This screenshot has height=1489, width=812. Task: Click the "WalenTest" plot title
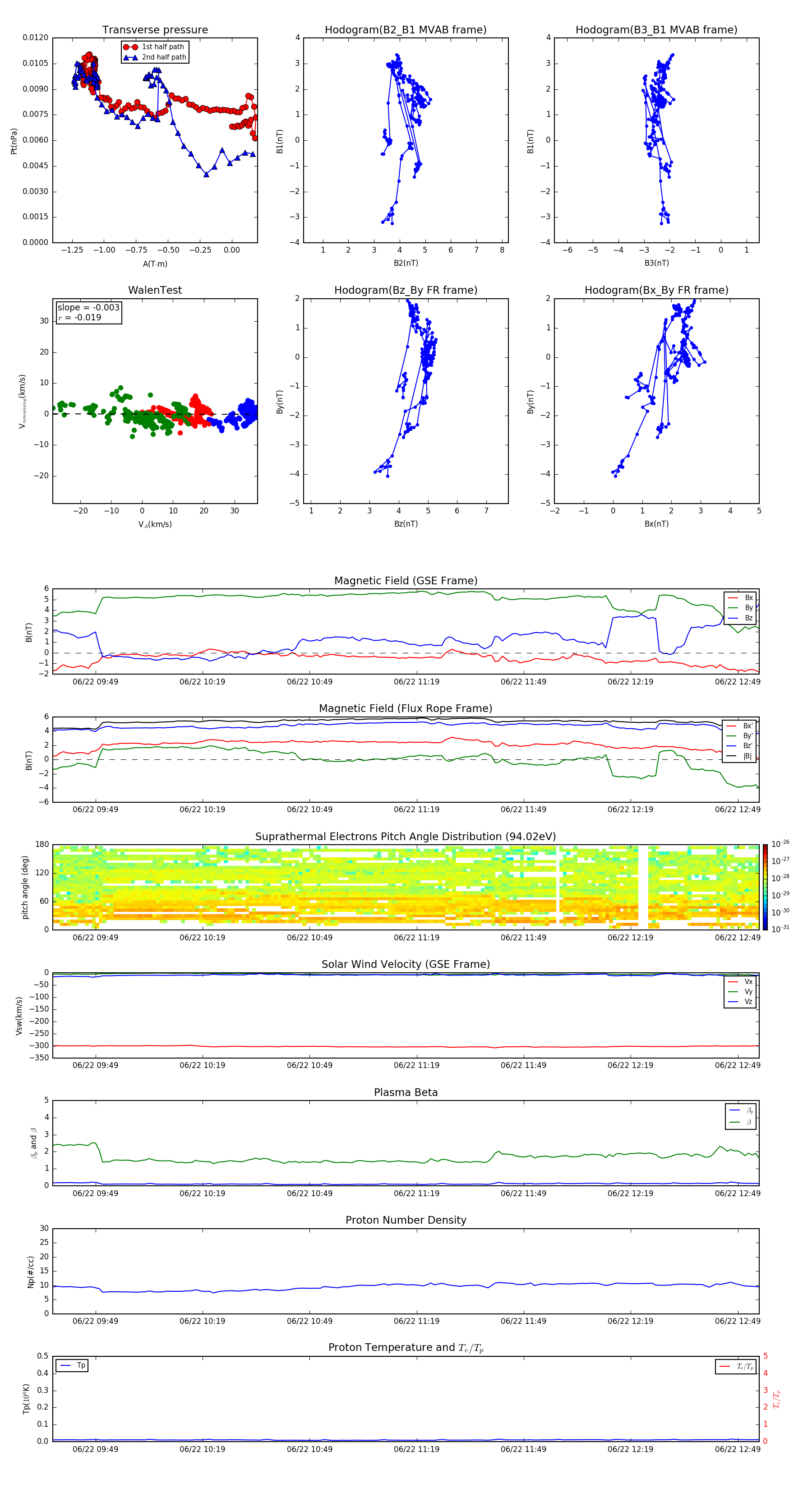point(155,290)
